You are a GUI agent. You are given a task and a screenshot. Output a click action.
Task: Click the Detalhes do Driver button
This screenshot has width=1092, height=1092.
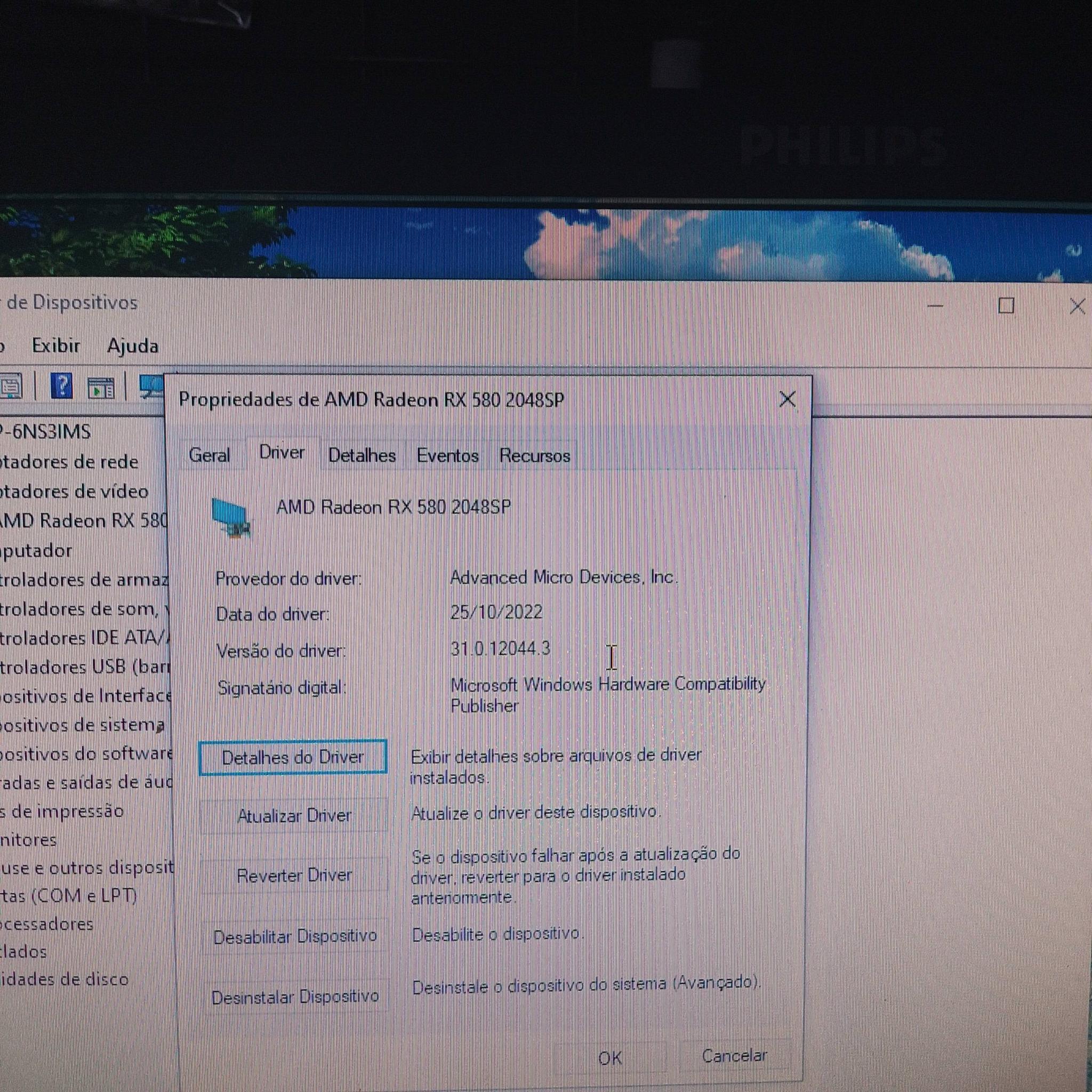293,757
